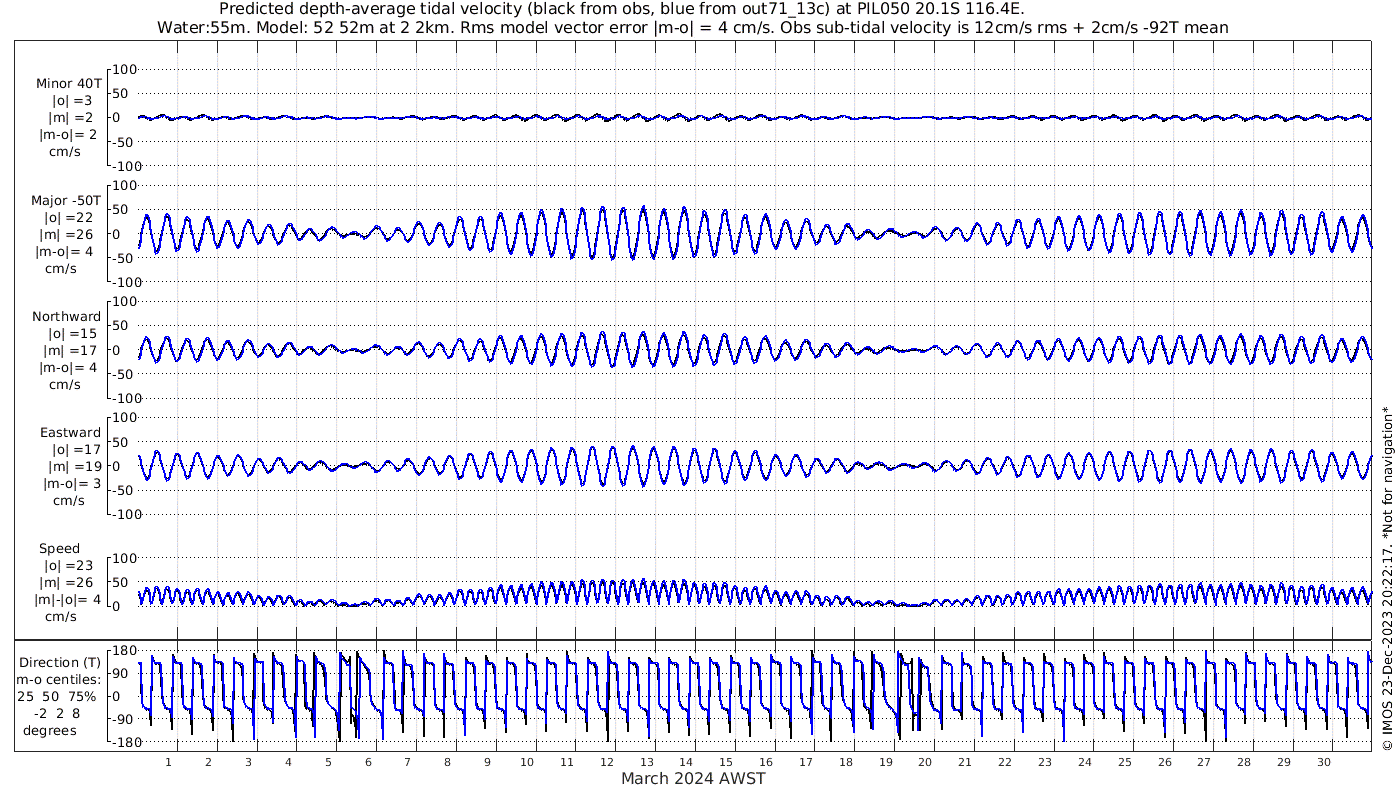1400x800 pixels.
Task: Select the "Major -50T" panel label
Action: pyautogui.click(x=66, y=201)
